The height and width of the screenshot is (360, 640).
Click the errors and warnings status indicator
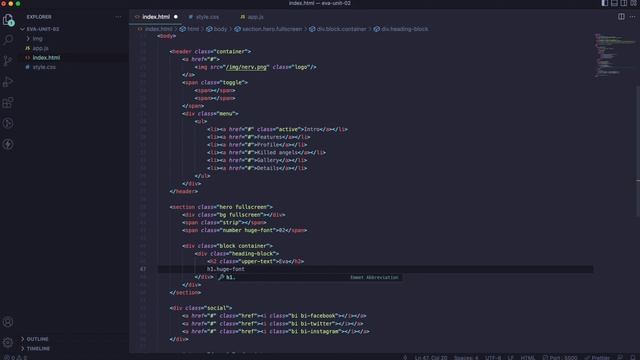[x=16, y=357]
